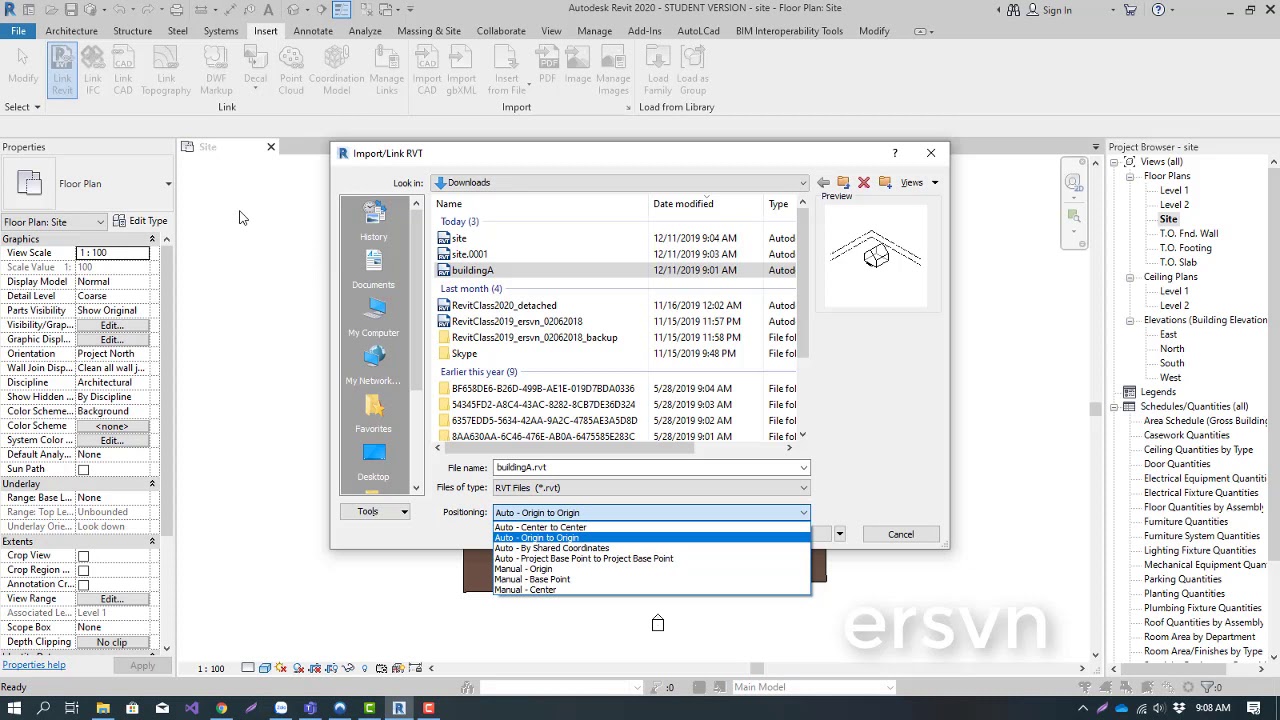Image resolution: width=1280 pixels, height=720 pixels.
Task: Select Auto - By Shared Coordinates option
Action: point(651,548)
